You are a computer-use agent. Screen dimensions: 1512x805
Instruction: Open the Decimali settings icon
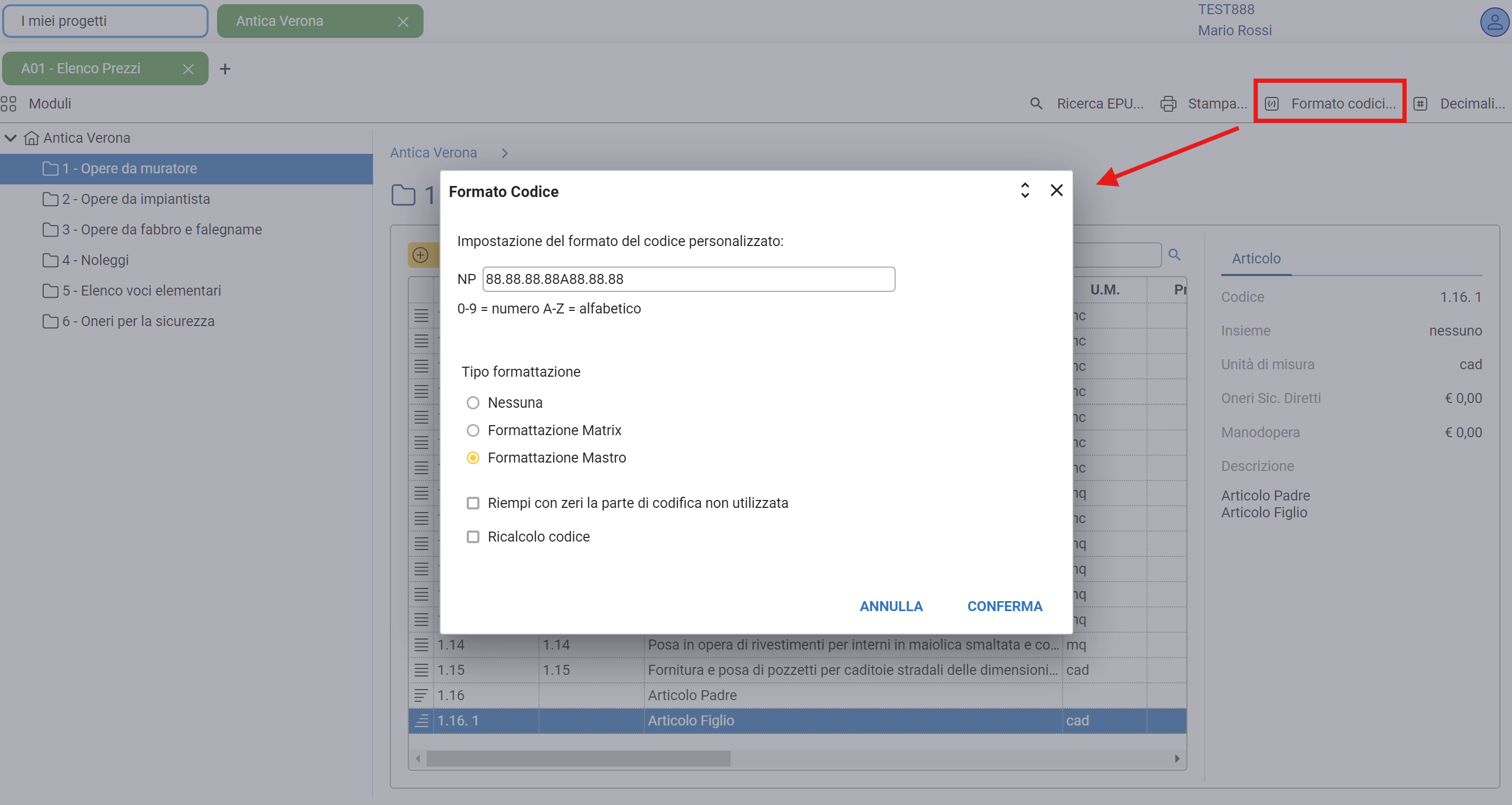click(x=1420, y=104)
